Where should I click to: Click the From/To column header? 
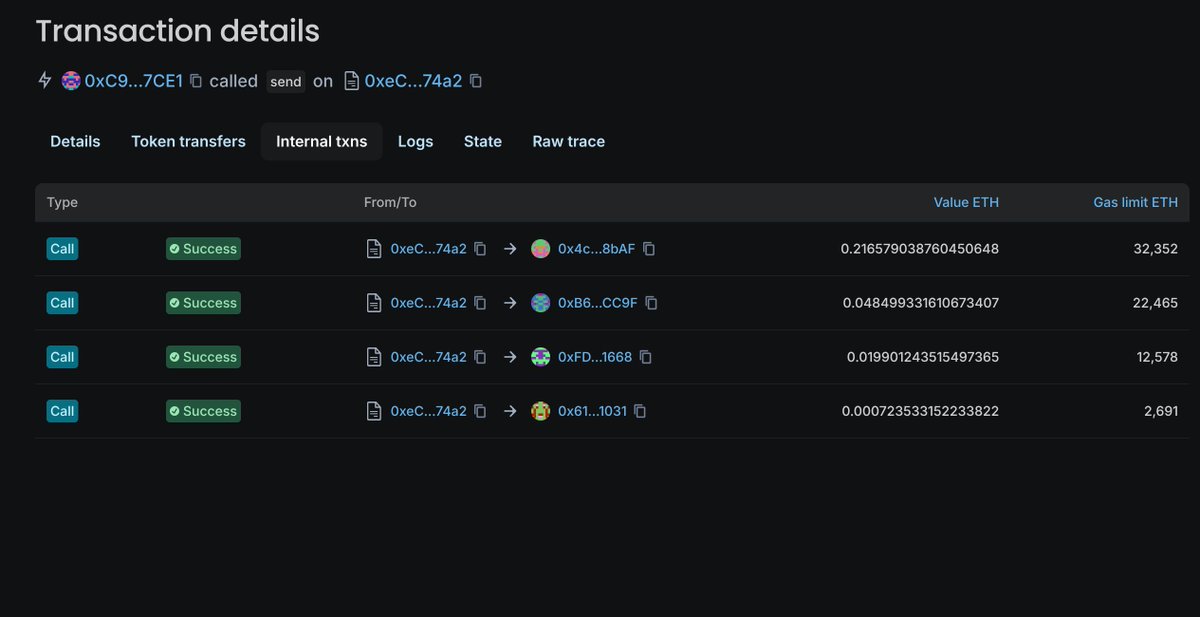click(390, 202)
